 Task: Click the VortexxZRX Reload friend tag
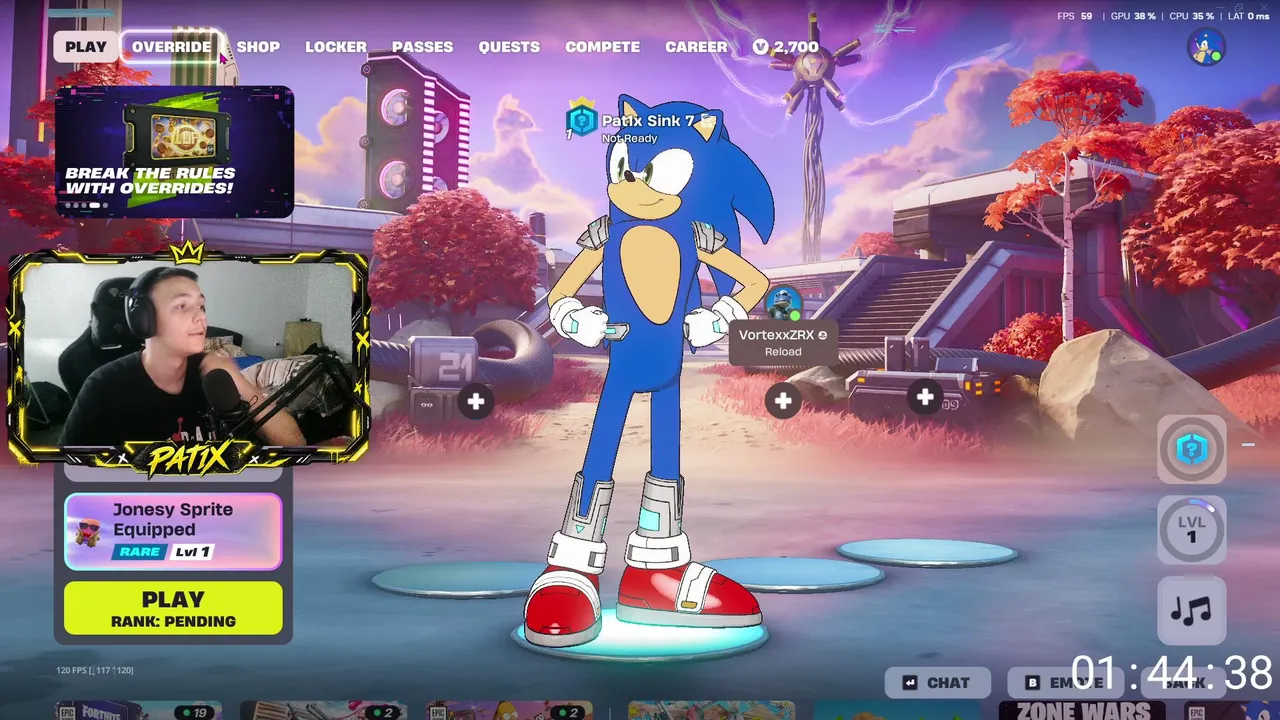783,343
